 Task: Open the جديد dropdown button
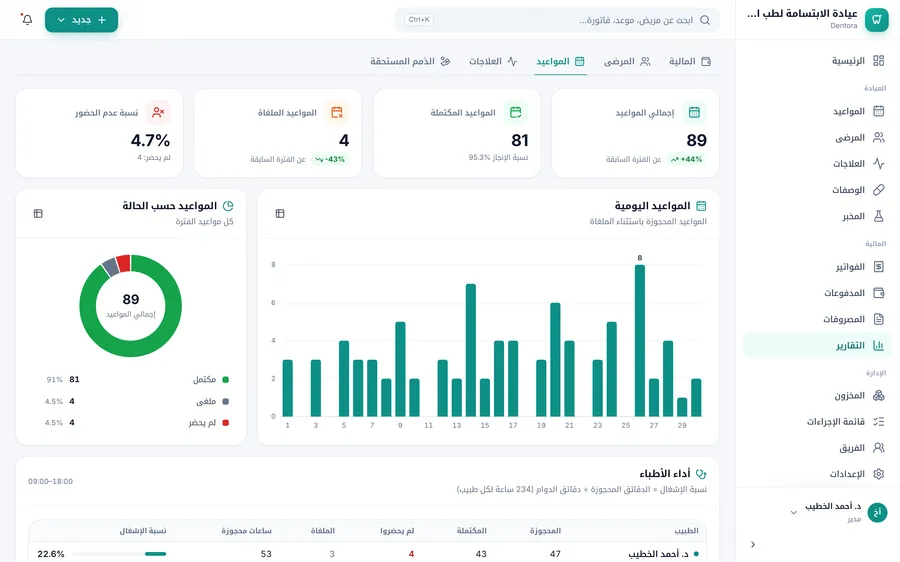pos(82,20)
